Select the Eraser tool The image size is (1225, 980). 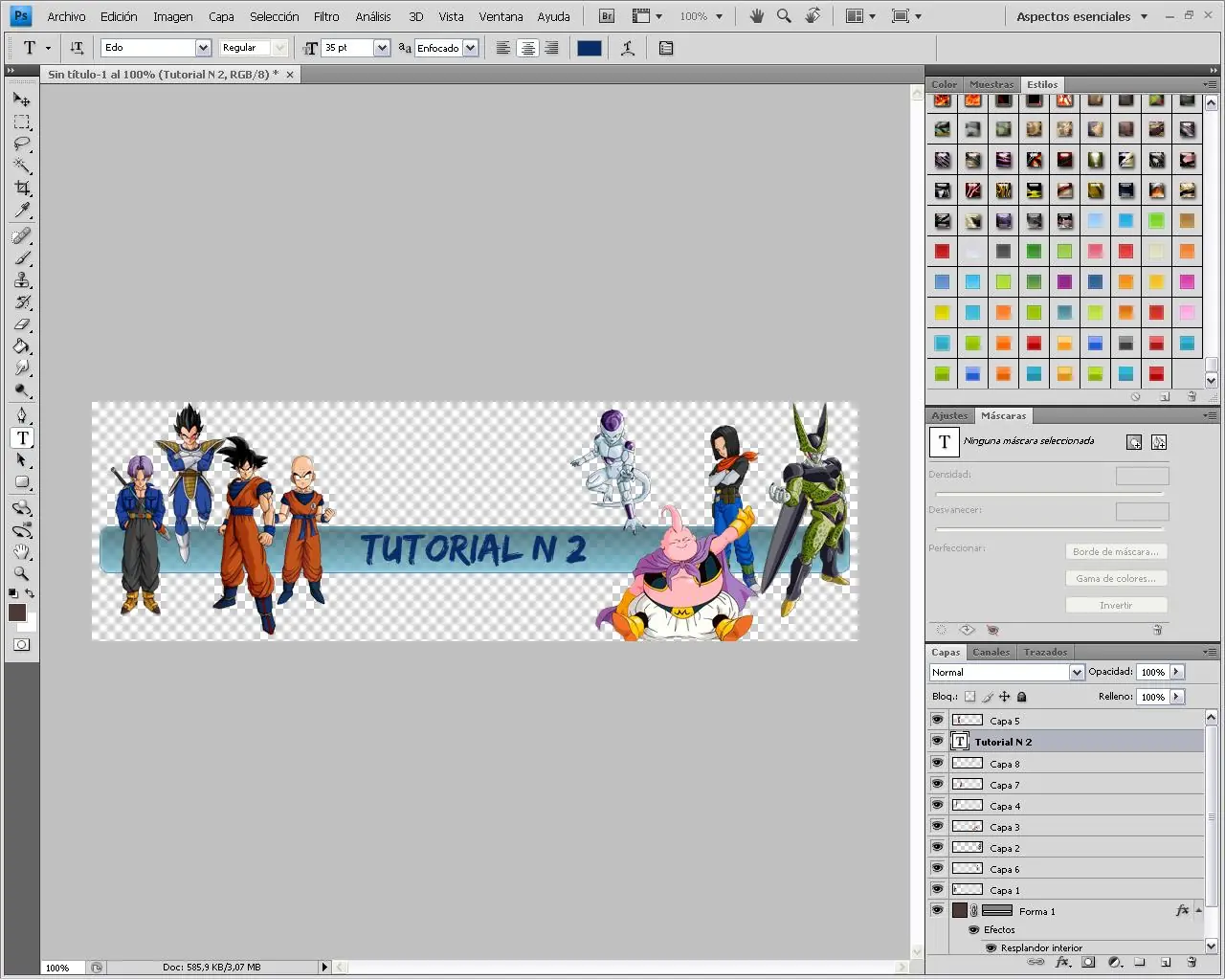pos(22,324)
